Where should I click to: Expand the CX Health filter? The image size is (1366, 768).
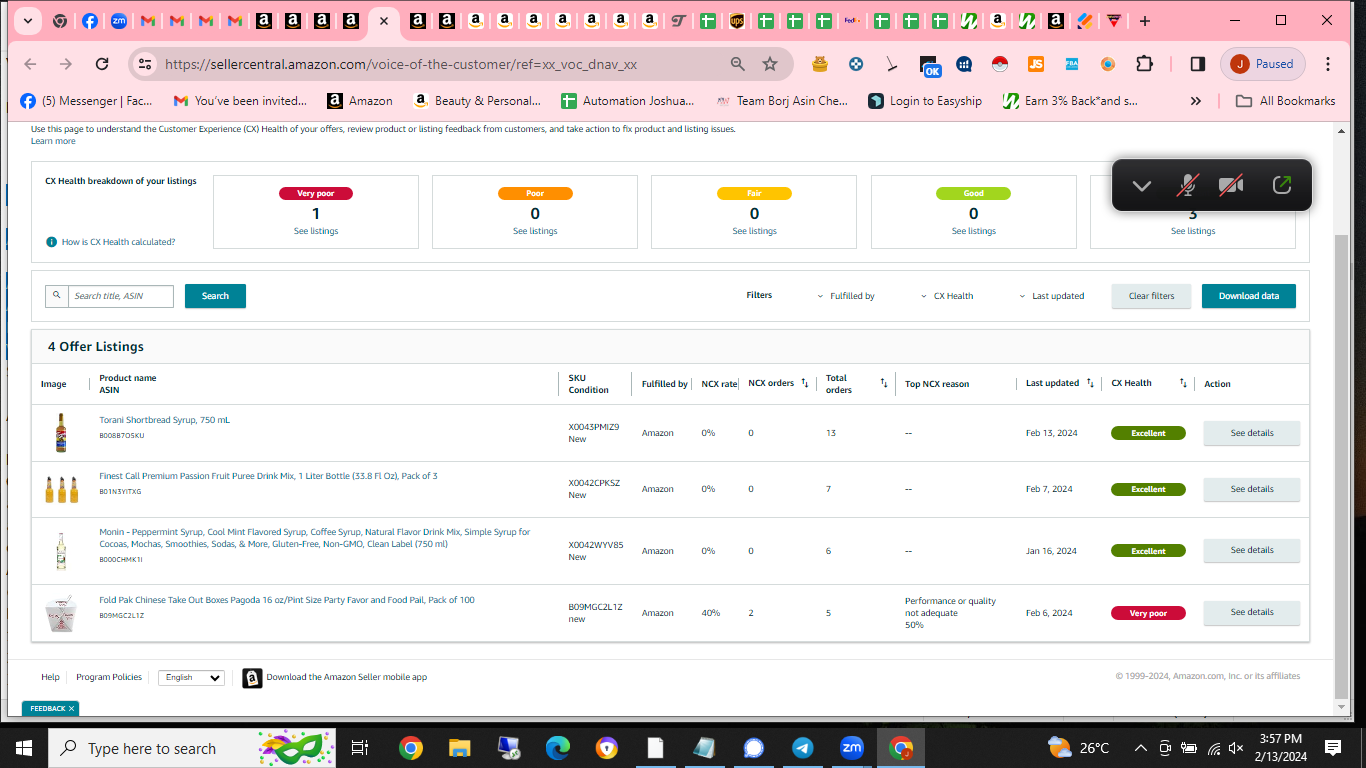tap(946, 296)
